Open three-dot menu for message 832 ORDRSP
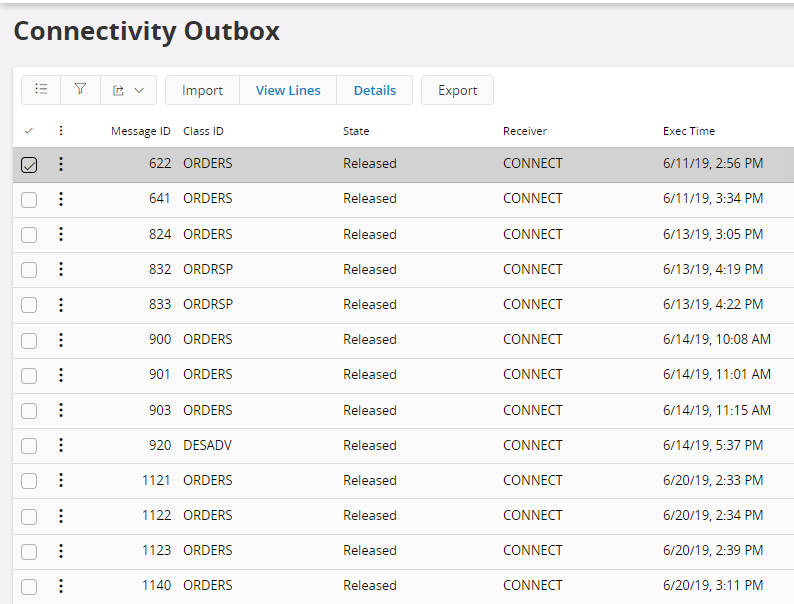This screenshot has width=794, height=604. (x=61, y=269)
